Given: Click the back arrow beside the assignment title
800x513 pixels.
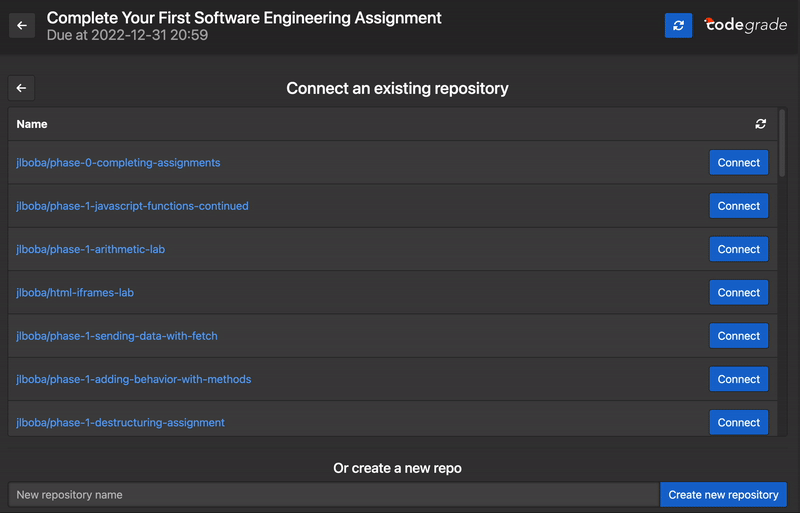Looking at the screenshot, I should (22, 25).
